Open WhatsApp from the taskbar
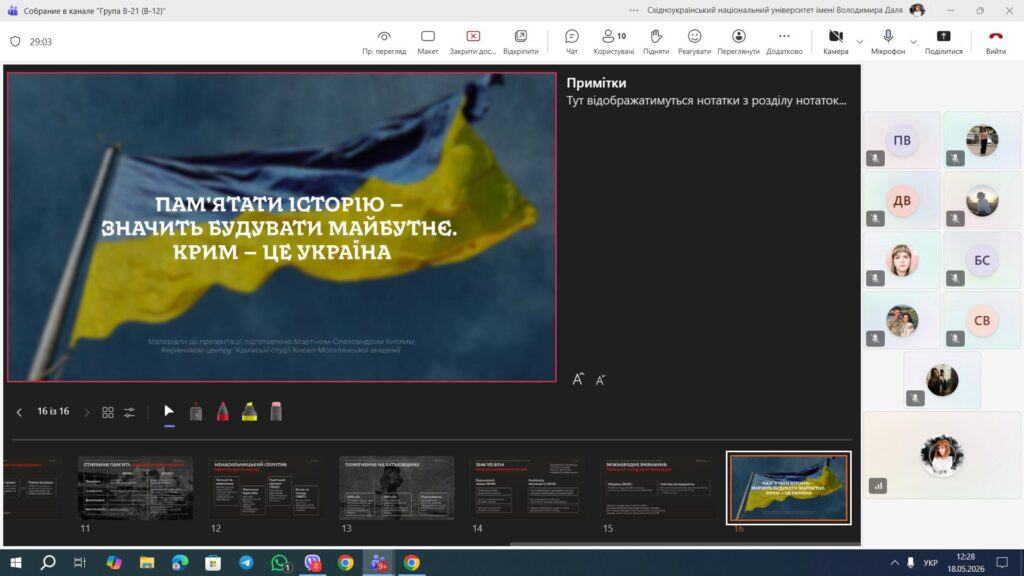Image resolution: width=1024 pixels, height=576 pixels. click(280, 562)
